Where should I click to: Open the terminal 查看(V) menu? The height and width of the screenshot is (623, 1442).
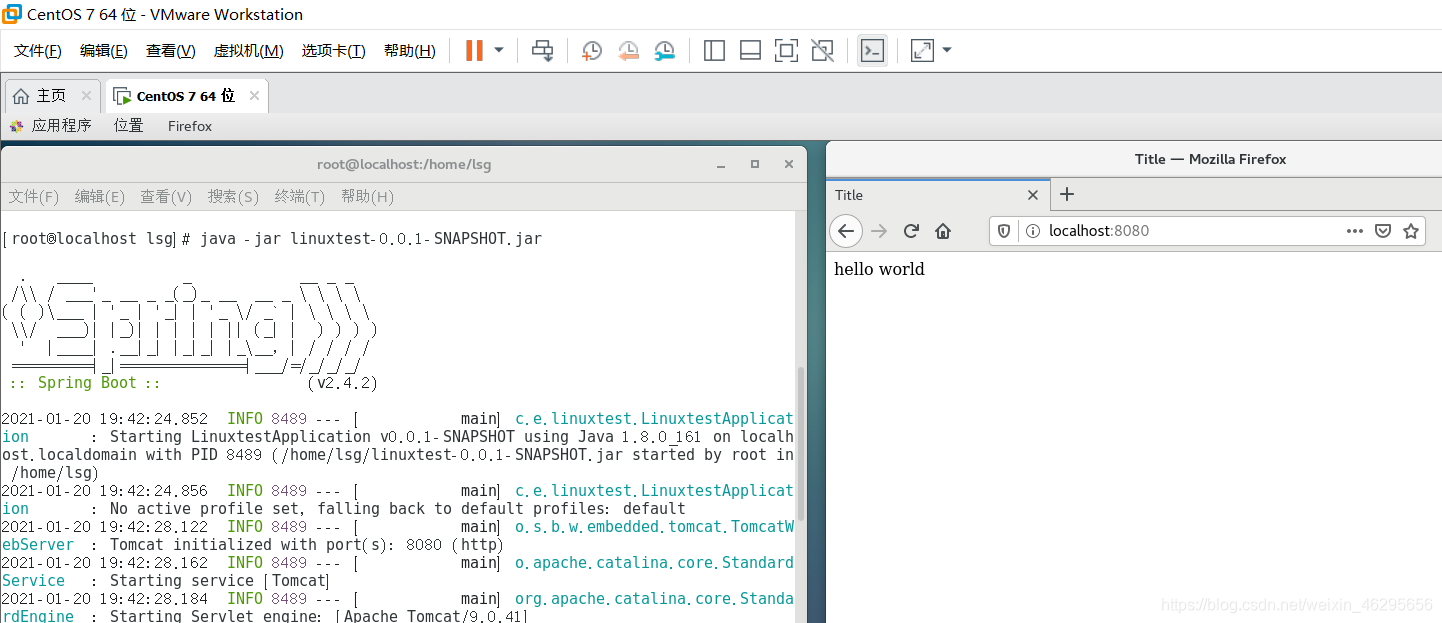click(x=166, y=197)
